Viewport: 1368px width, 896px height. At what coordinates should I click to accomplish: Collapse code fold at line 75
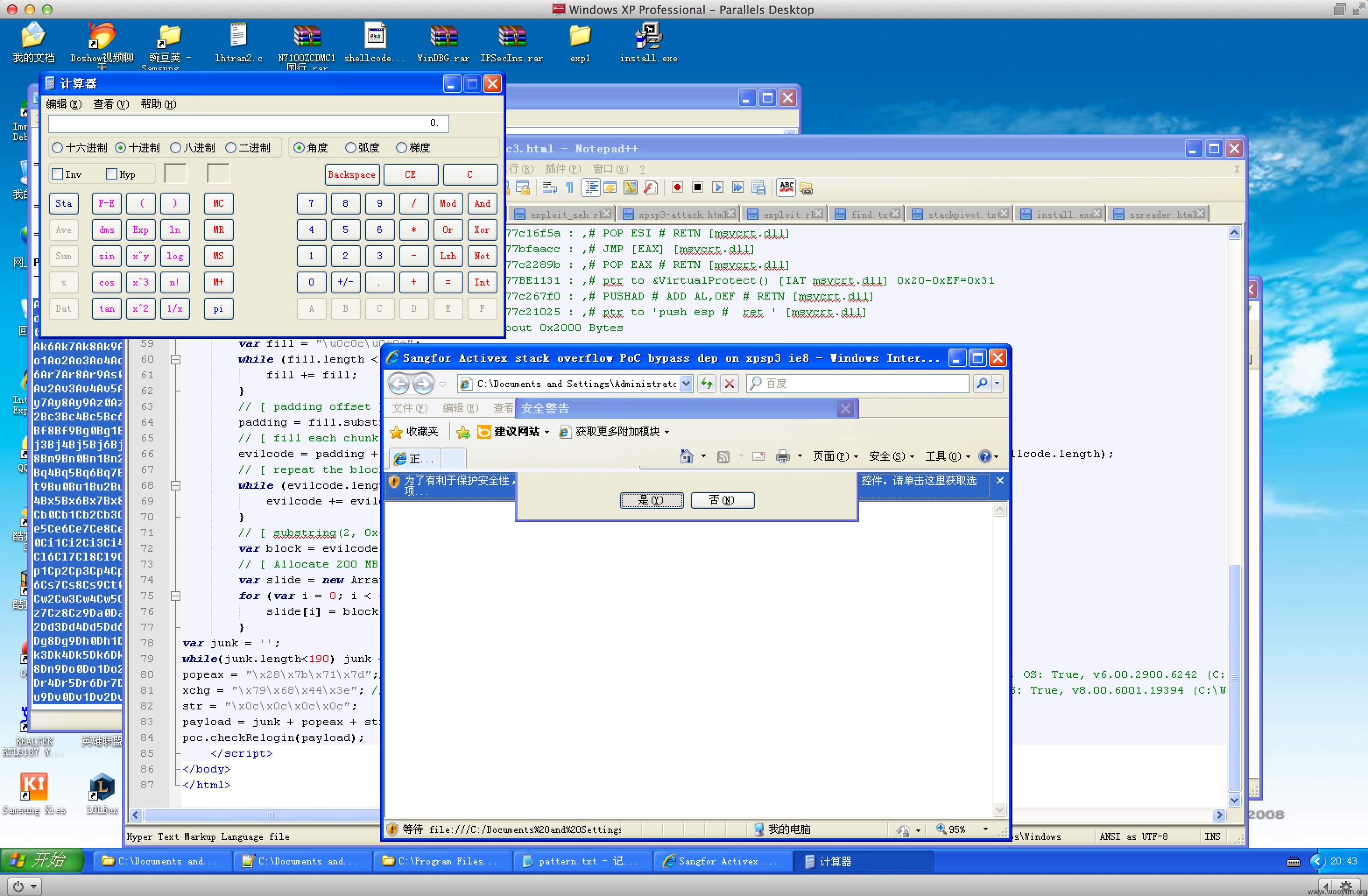click(x=176, y=596)
